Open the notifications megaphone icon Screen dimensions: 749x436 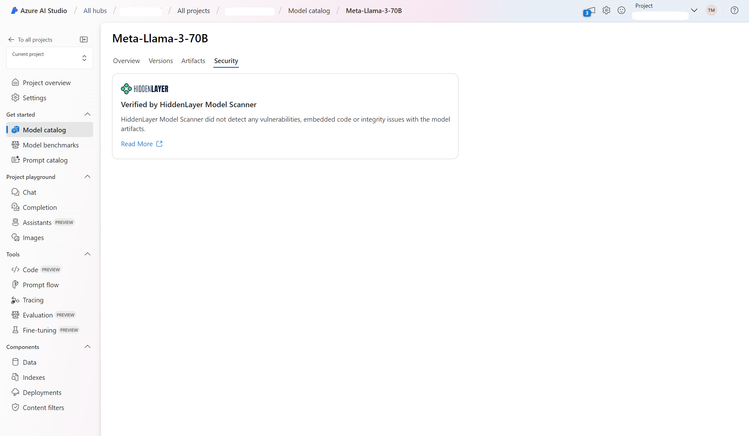click(589, 11)
